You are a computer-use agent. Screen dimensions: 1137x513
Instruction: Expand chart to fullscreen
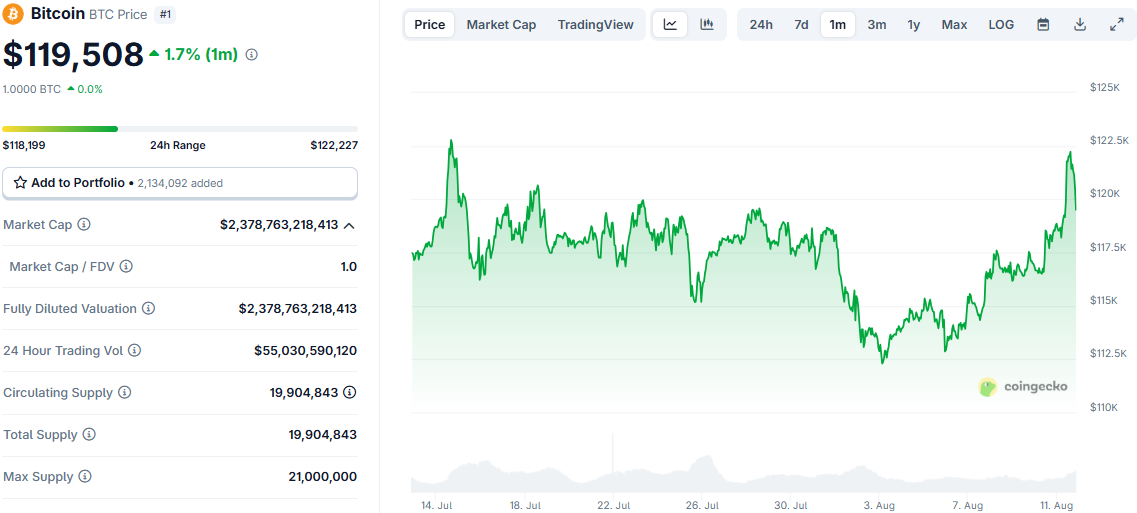coord(1117,25)
